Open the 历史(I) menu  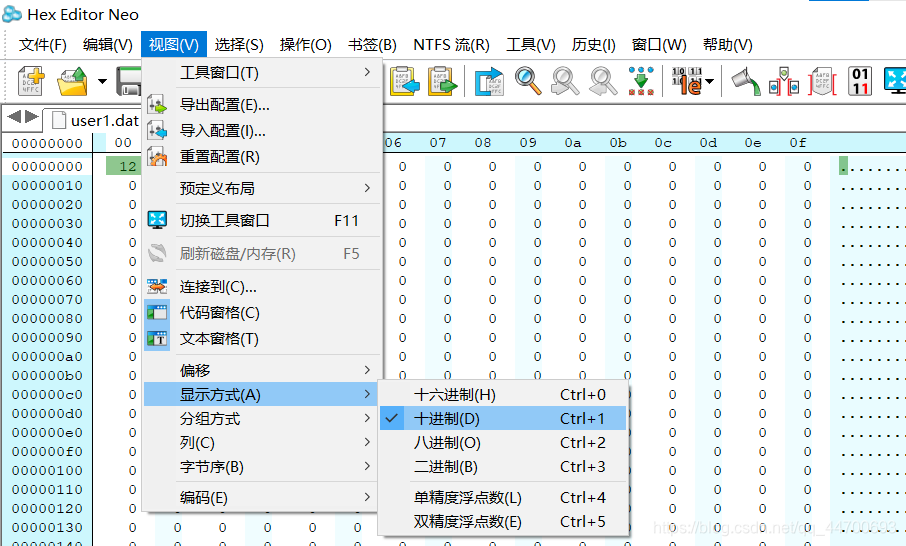593,44
